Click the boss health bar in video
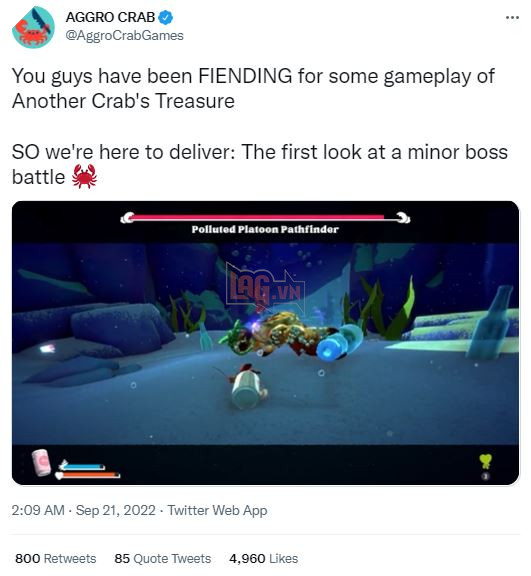The image size is (531, 576). click(265, 218)
